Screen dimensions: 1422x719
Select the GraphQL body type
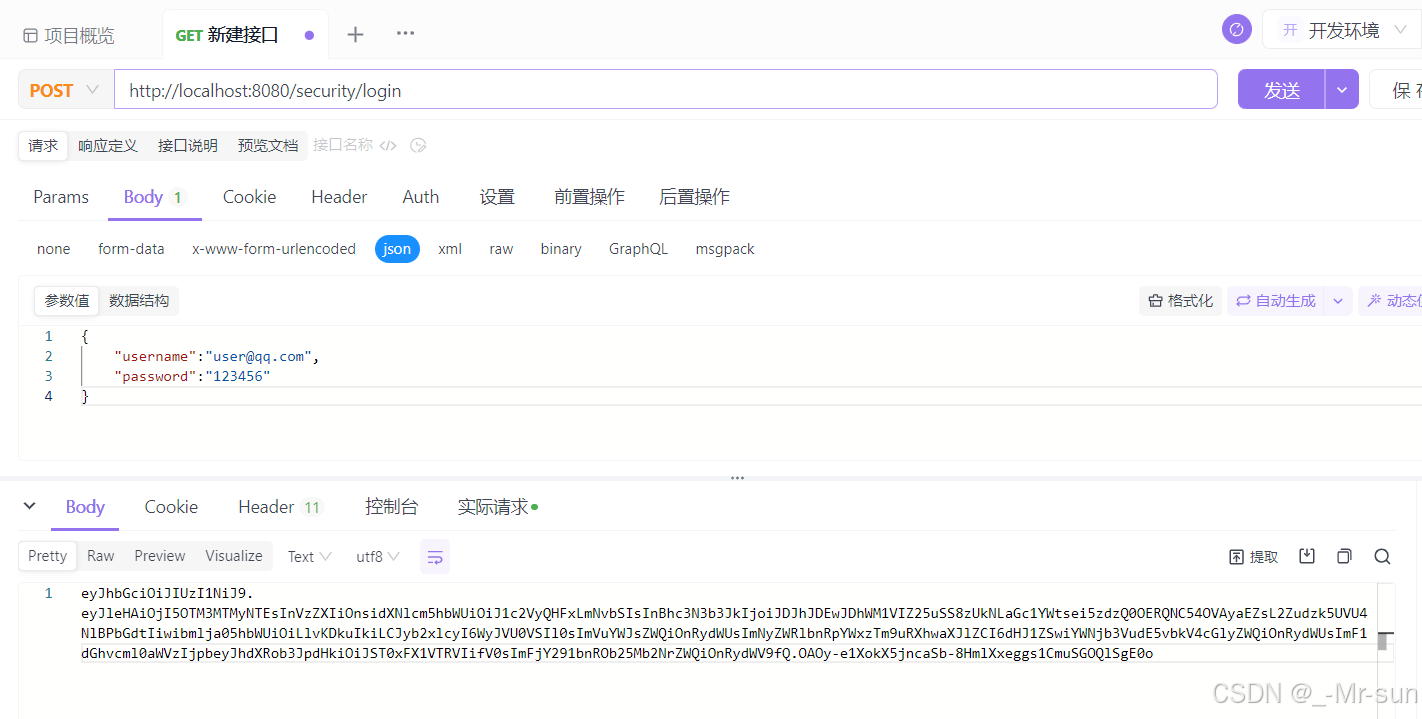(x=638, y=249)
